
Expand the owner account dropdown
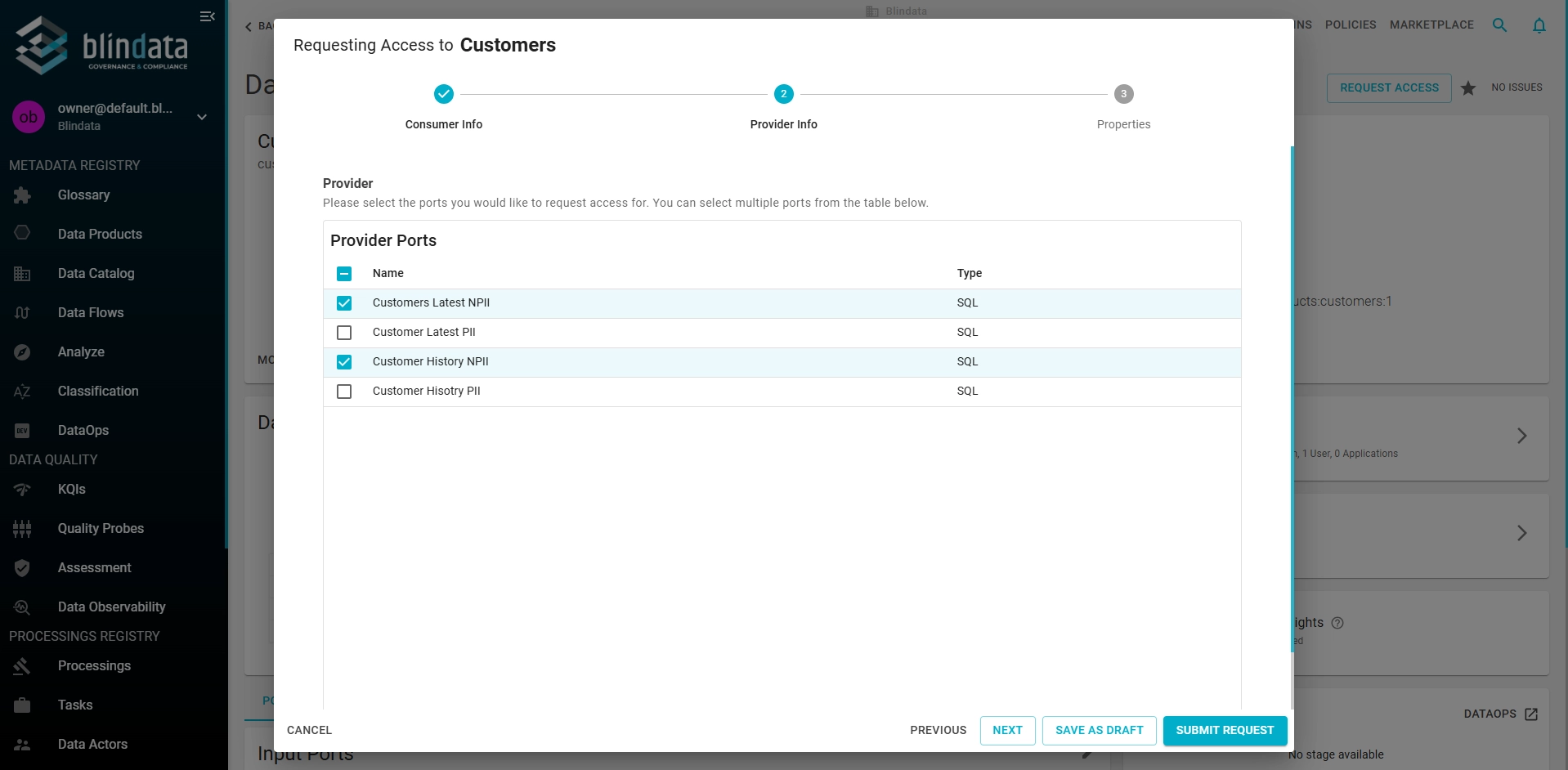click(x=202, y=117)
